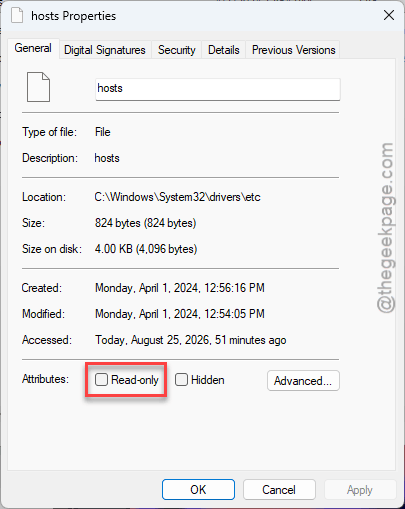Go to the Previous Versions tab
Screen dimensions: 405x509
(x=293, y=50)
